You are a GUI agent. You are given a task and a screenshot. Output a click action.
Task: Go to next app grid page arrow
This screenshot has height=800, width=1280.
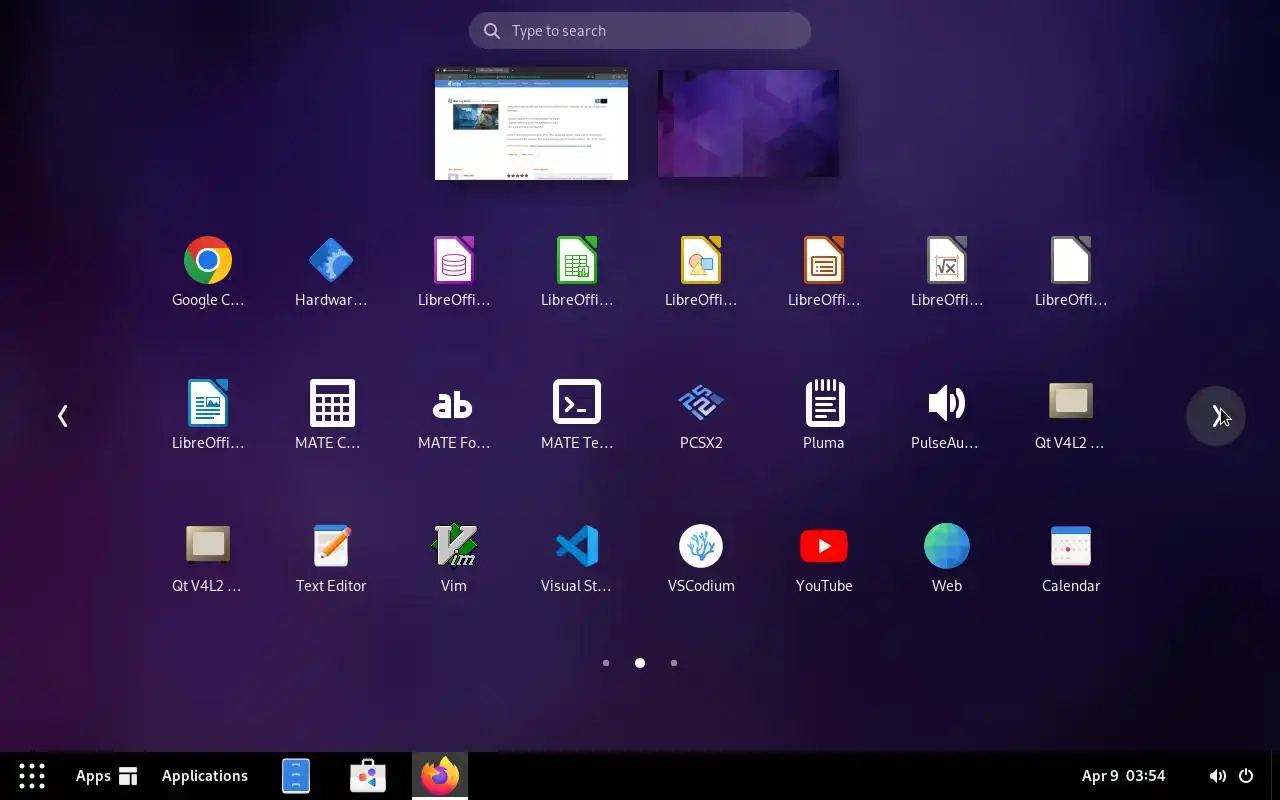[1216, 416]
